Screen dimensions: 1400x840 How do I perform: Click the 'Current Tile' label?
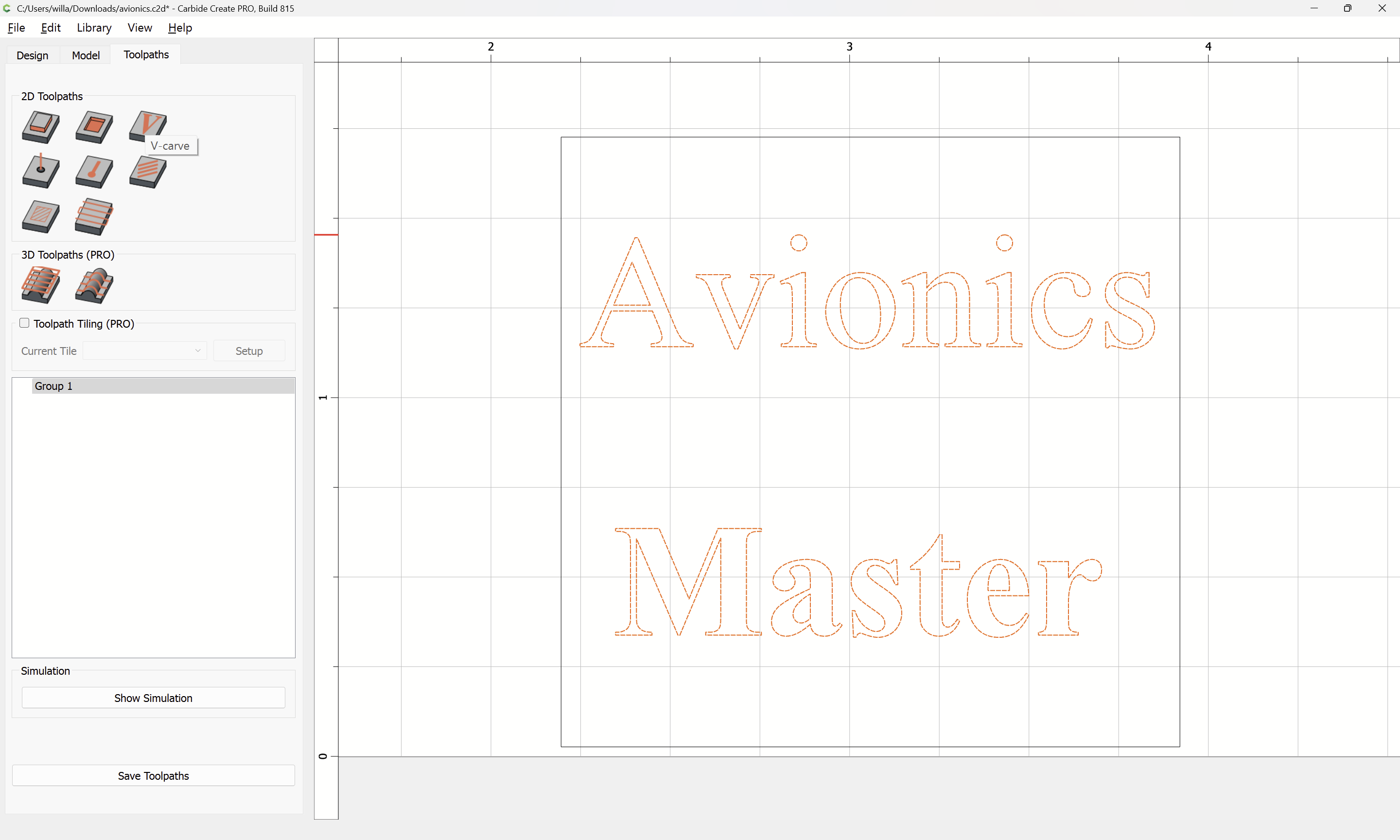tap(49, 351)
